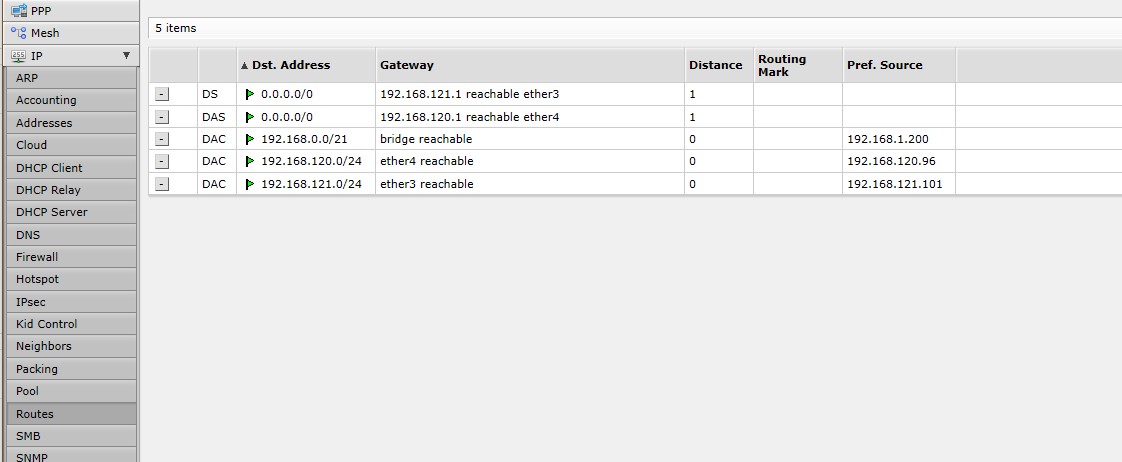Remove the 192.168.121.0/24 route entry

click(x=162, y=184)
